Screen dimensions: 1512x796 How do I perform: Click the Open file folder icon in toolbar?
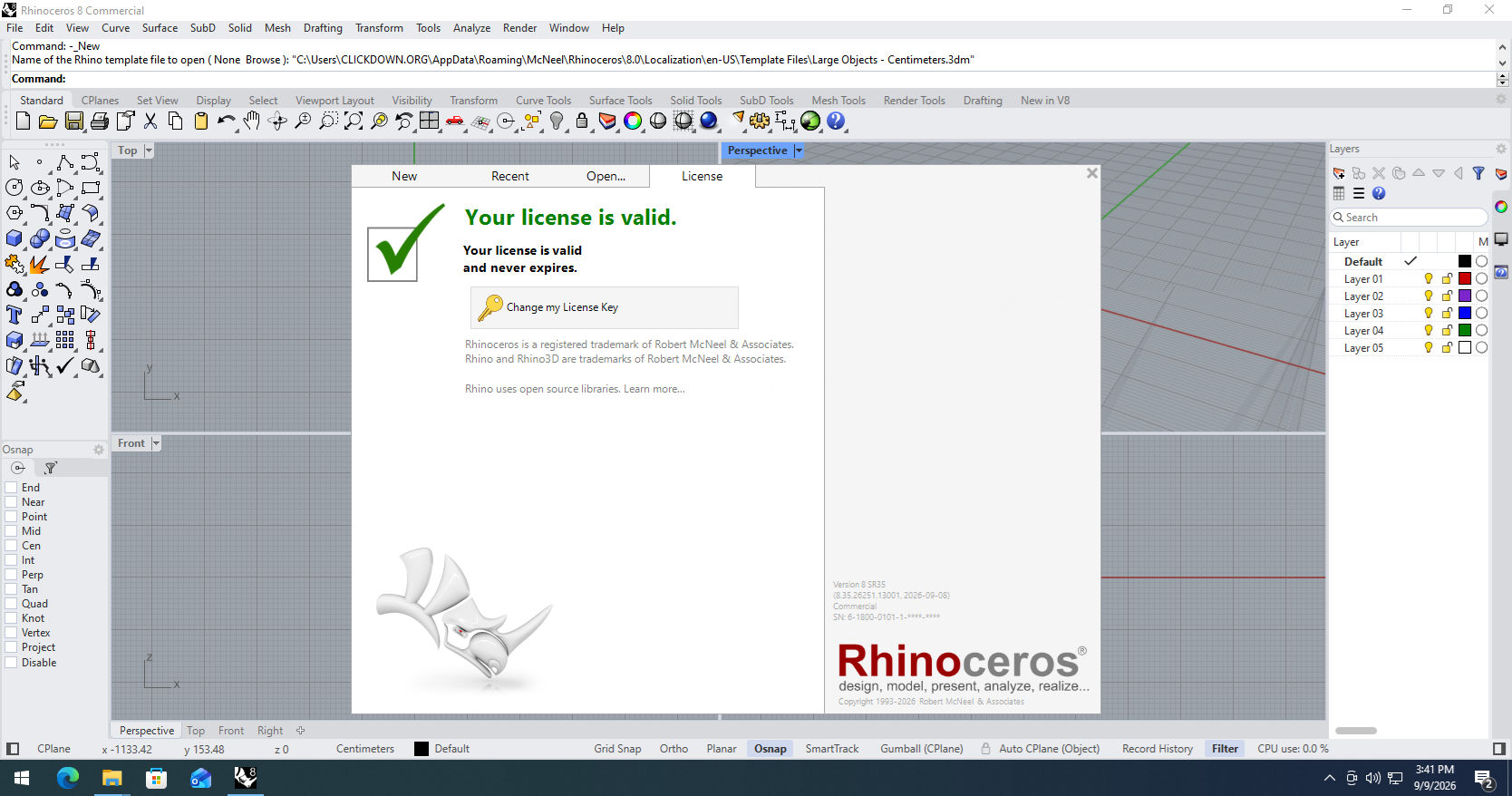[x=48, y=121]
